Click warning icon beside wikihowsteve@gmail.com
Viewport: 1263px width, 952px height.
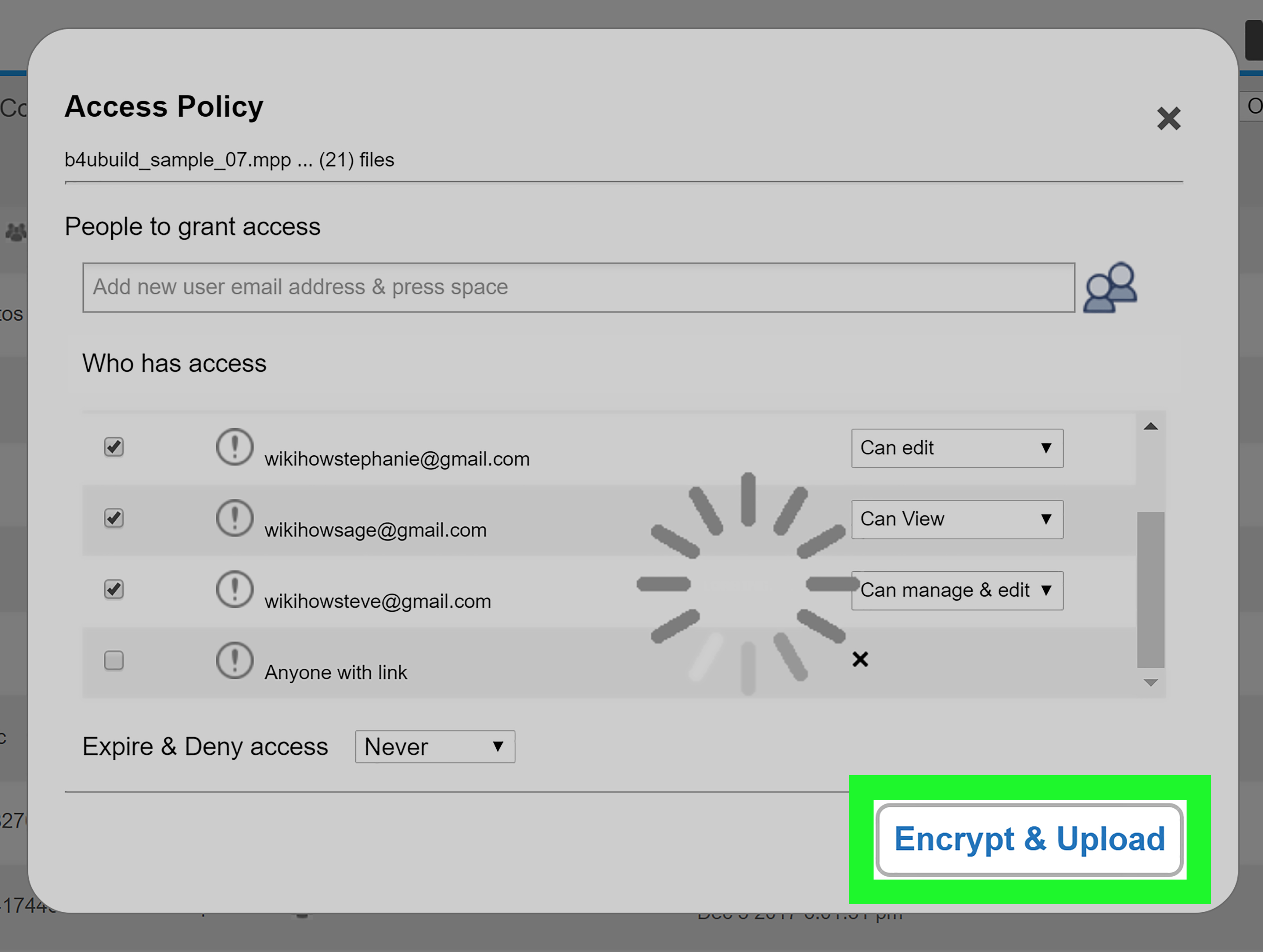234,589
